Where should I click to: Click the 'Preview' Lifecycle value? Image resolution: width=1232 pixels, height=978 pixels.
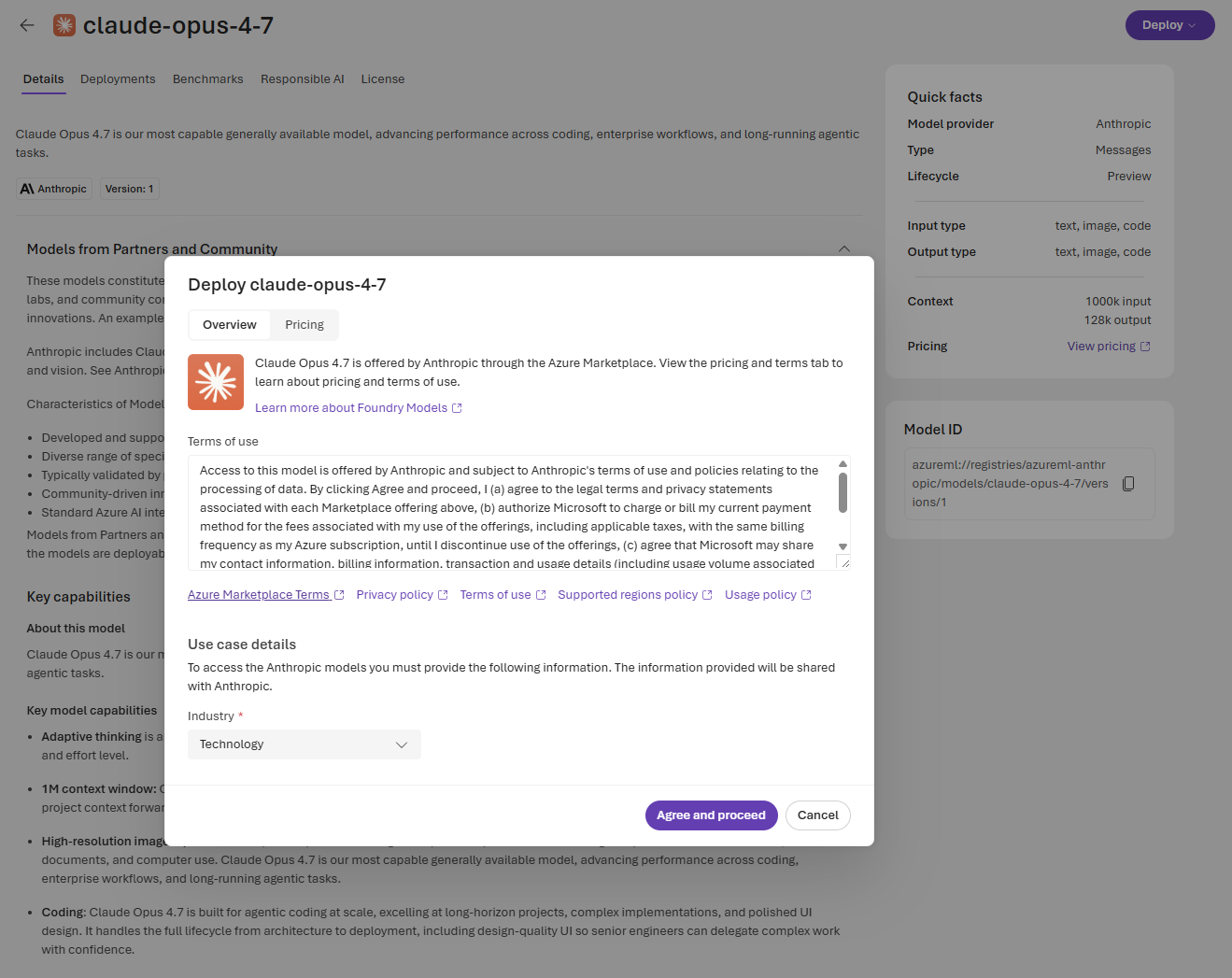pos(1129,177)
